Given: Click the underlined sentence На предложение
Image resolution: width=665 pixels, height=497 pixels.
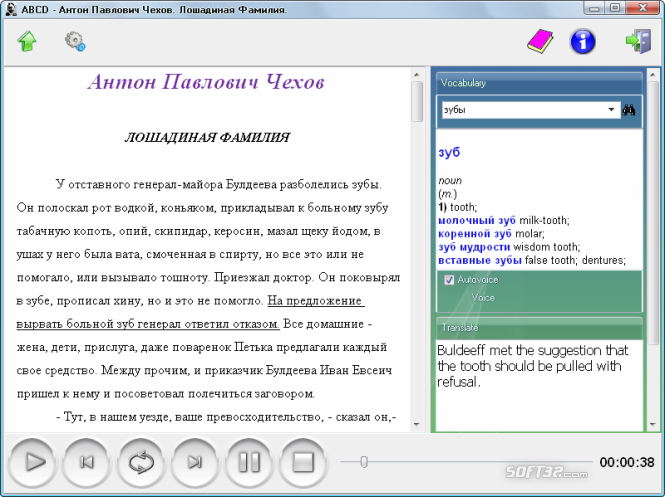Looking at the screenshot, I should [x=316, y=301].
